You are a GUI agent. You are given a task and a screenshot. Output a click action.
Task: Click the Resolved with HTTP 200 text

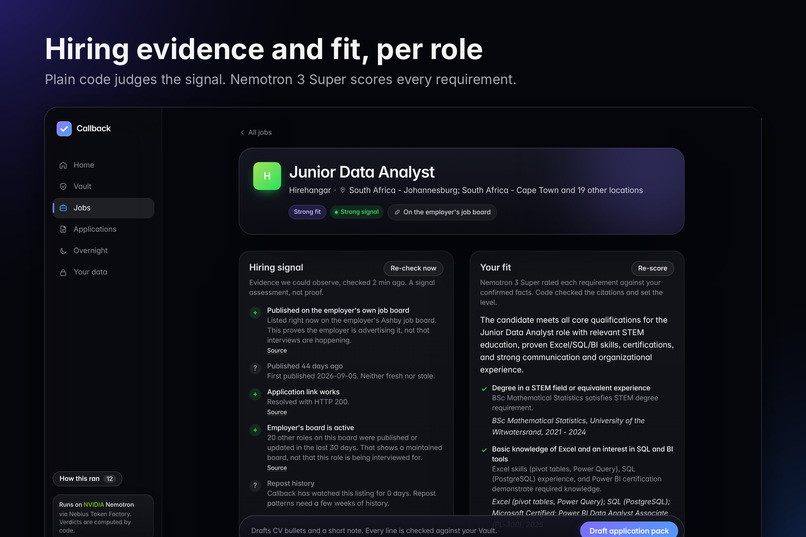click(308, 402)
